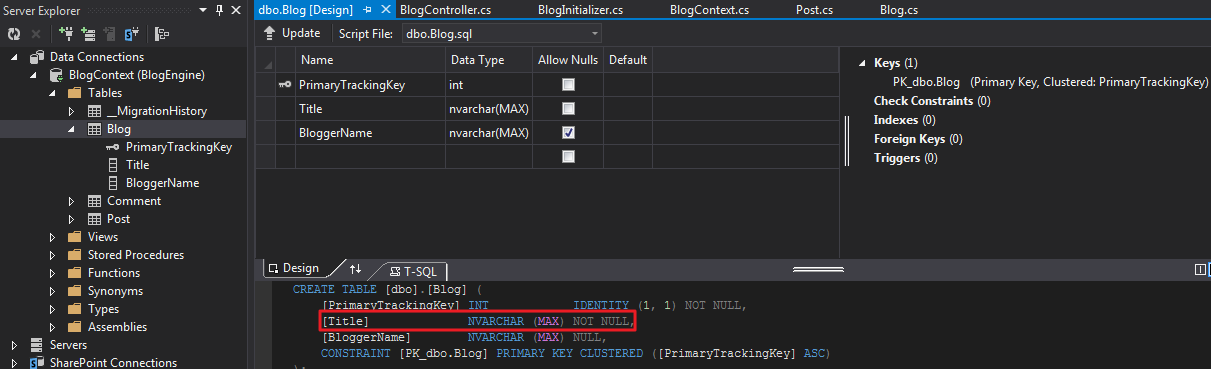This screenshot has width=1211, height=369.
Task: Open the Post.cs tab
Action: [814, 10]
